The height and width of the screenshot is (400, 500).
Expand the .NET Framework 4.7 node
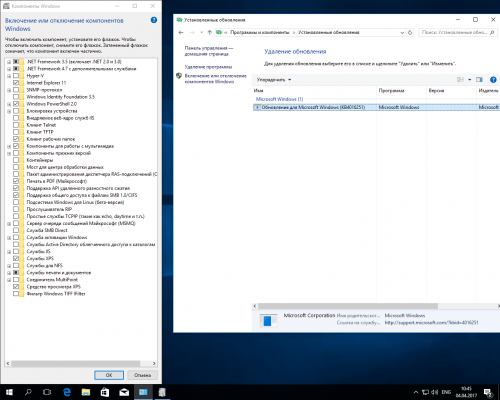coord(9,69)
